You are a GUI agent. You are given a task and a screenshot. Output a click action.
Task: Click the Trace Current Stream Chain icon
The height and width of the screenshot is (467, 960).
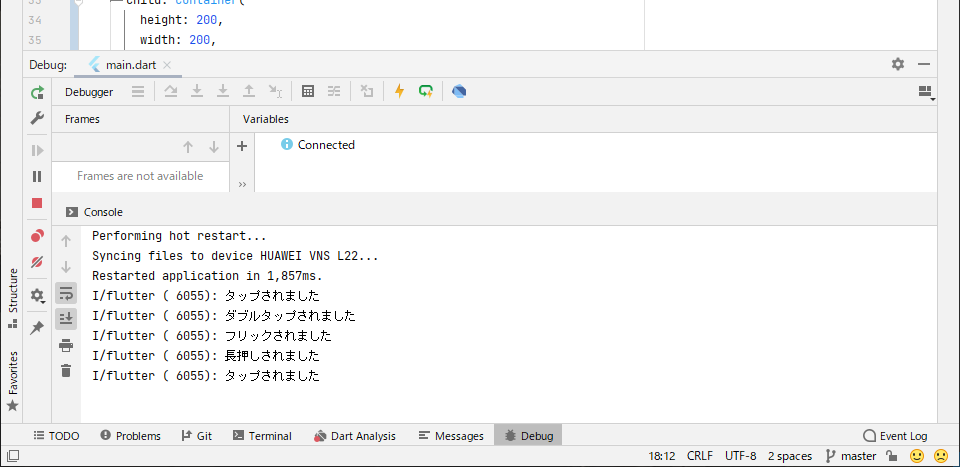[334, 92]
